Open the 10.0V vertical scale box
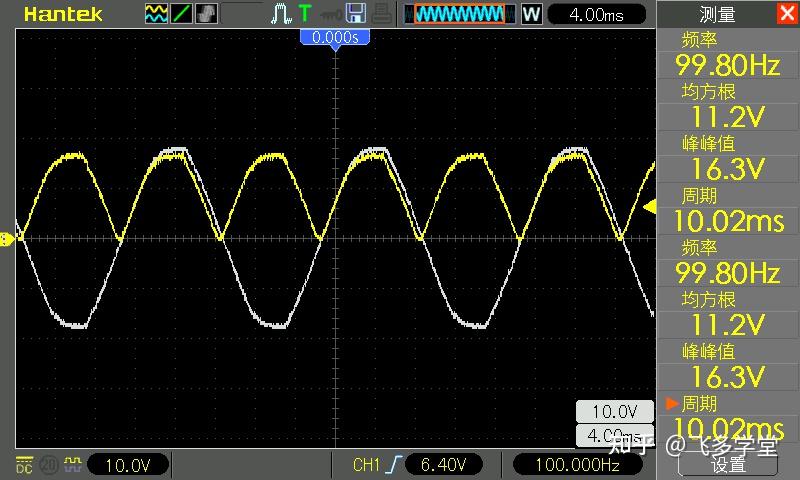 coord(128,465)
